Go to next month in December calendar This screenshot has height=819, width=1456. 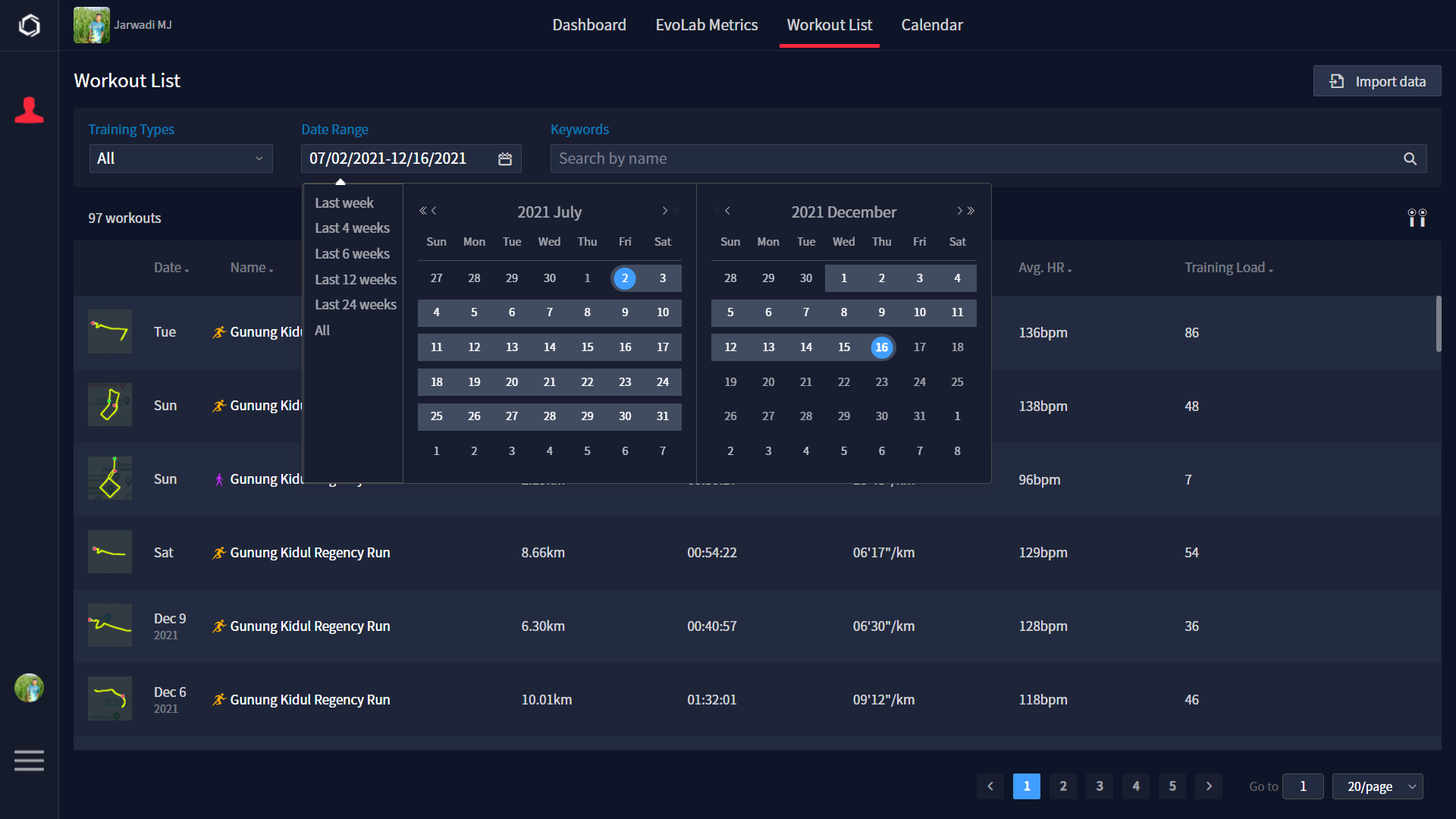click(x=959, y=212)
